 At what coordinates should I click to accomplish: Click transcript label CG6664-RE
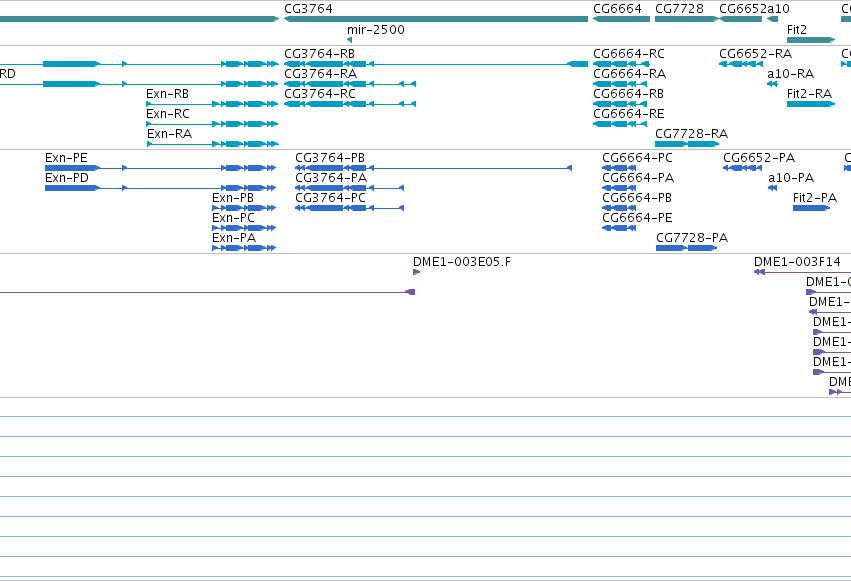tap(628, 114)
